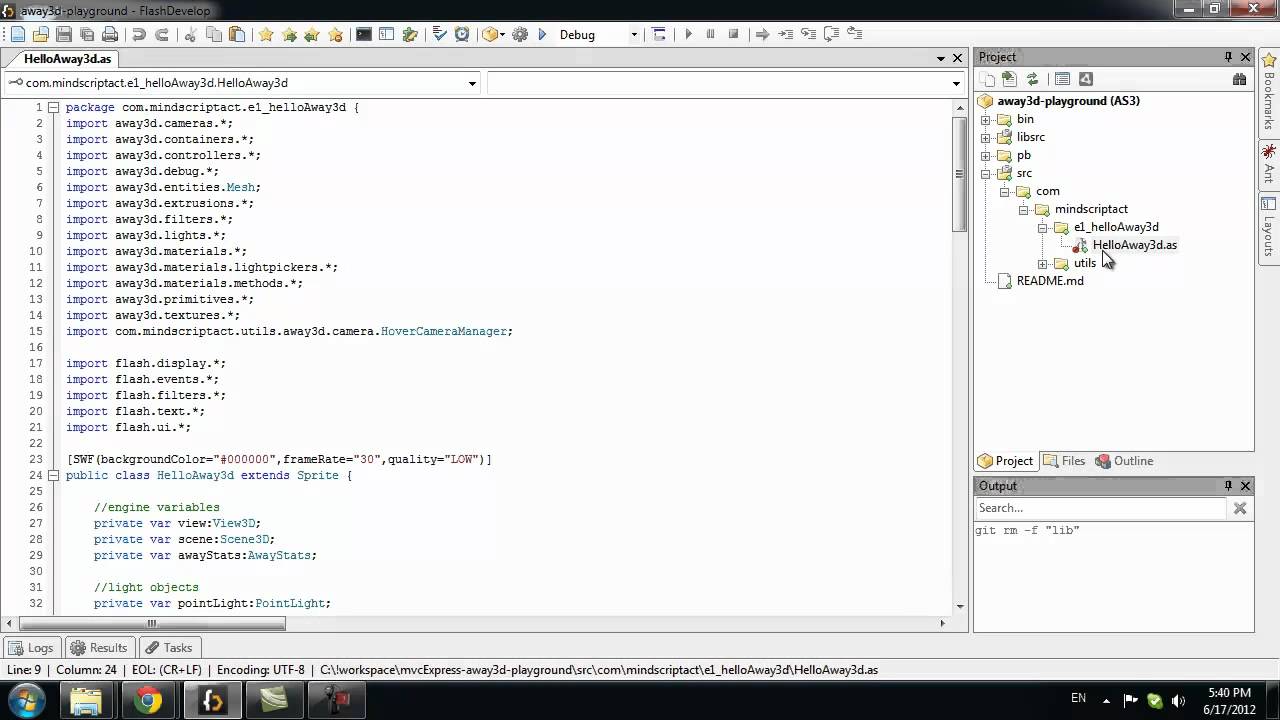
Task: Collapse the mindscriptact folder
Action: pyautogui.click(x=1023, y=210)
